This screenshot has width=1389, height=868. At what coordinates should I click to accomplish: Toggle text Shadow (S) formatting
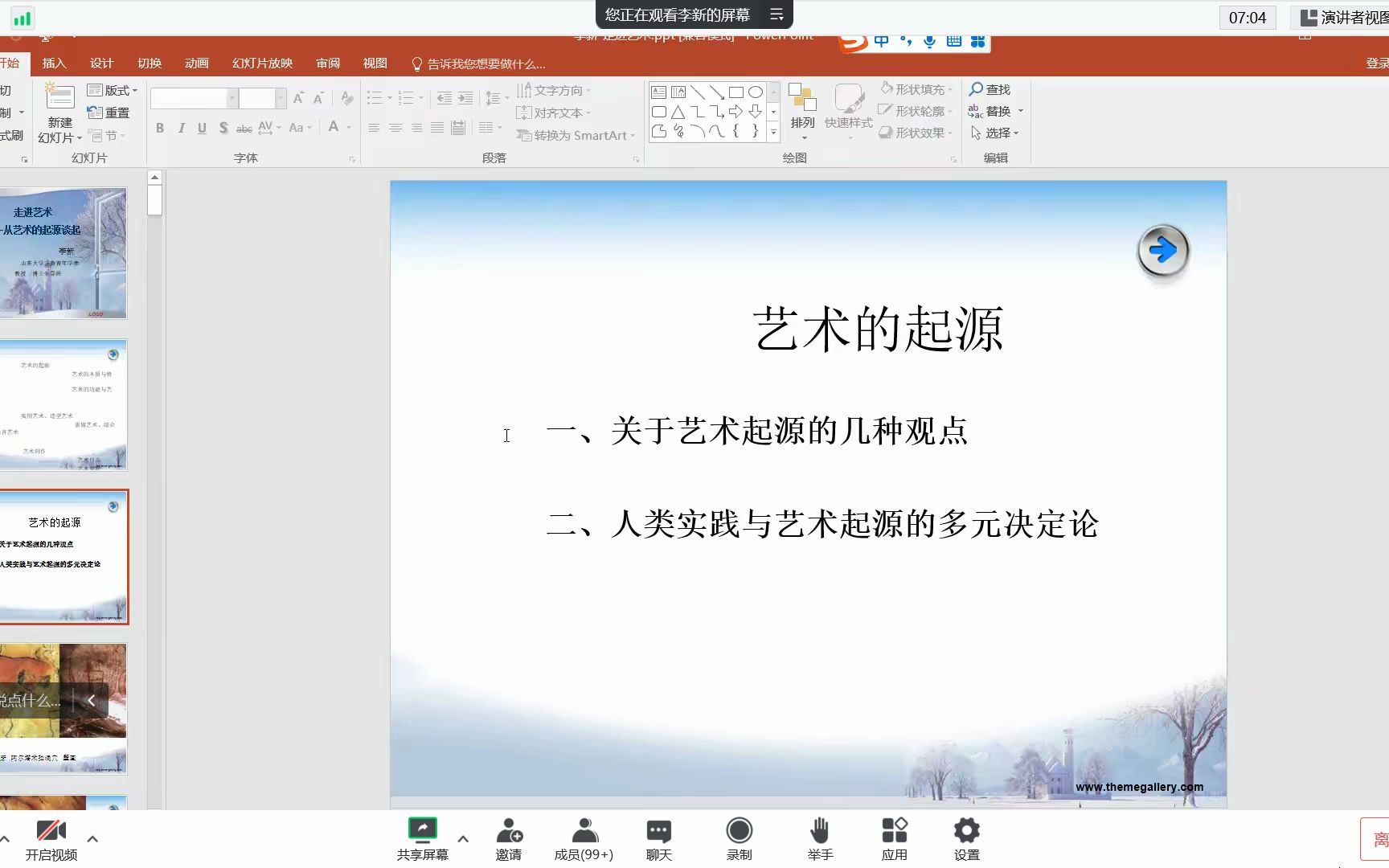click(223, 128)
